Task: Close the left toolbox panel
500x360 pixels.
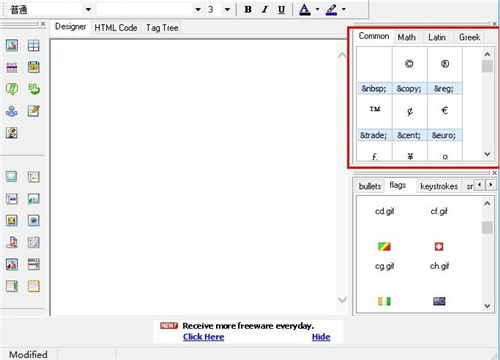Action: tap(43, 24)
